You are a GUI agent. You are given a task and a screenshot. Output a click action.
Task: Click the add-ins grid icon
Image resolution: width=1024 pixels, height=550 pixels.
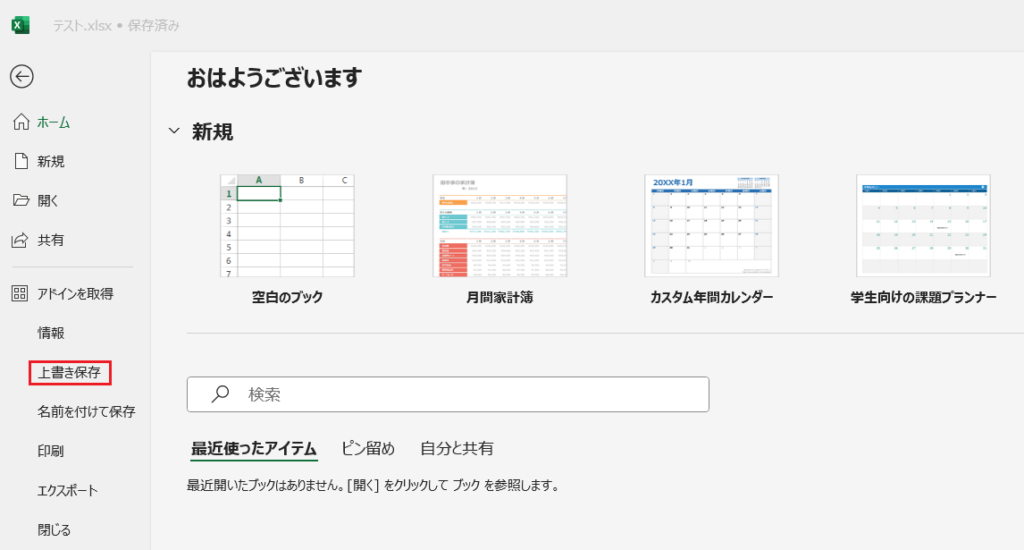pyautogui.click(x=20, y=293)
